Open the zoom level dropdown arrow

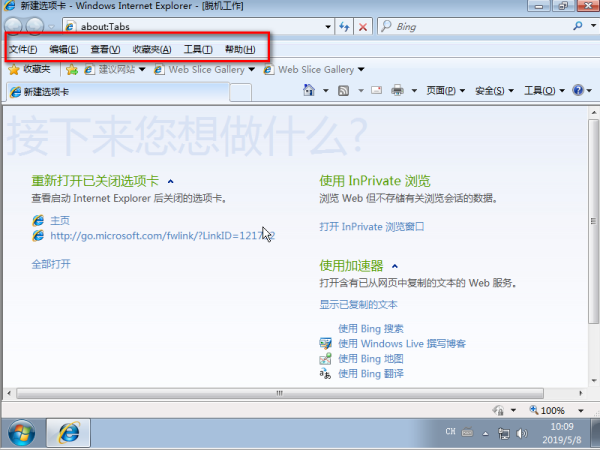point(581,411)
